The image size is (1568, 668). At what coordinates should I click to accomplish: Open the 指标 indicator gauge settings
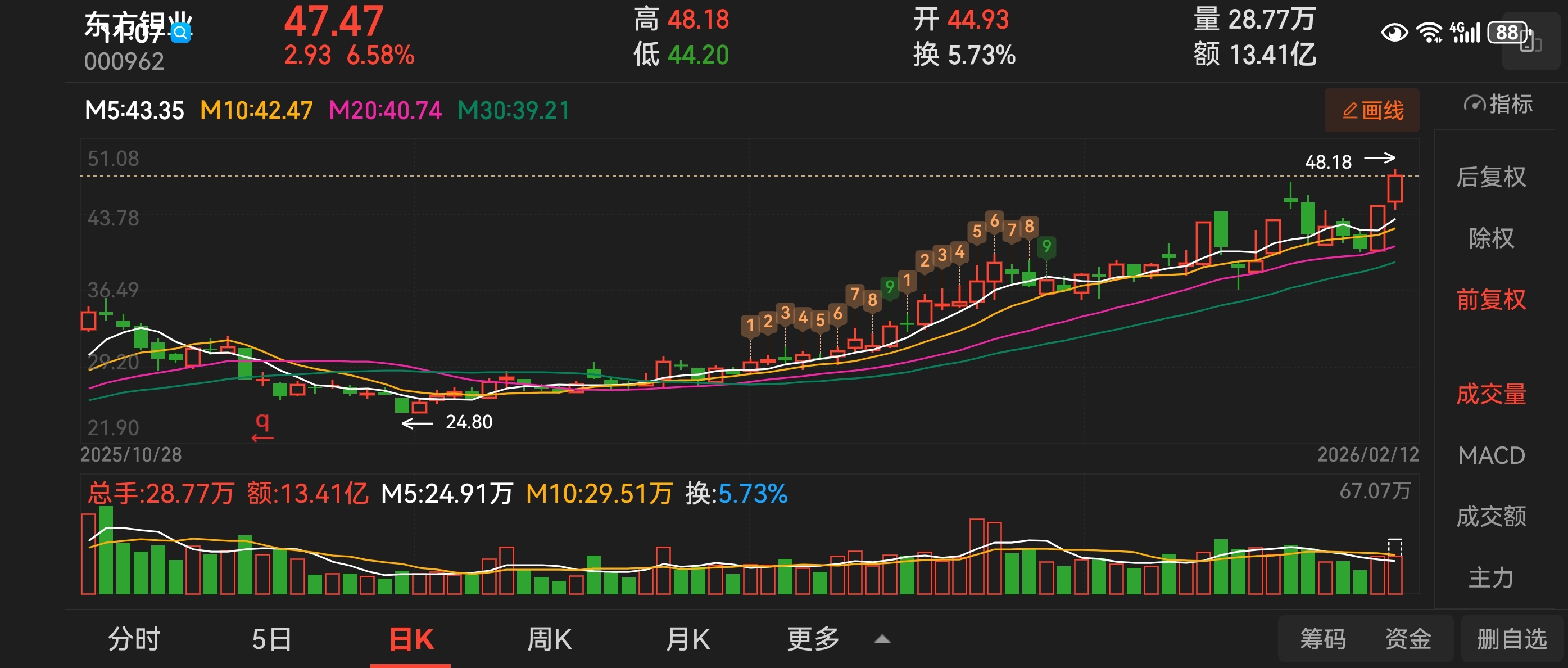(x=1498, y=104)
